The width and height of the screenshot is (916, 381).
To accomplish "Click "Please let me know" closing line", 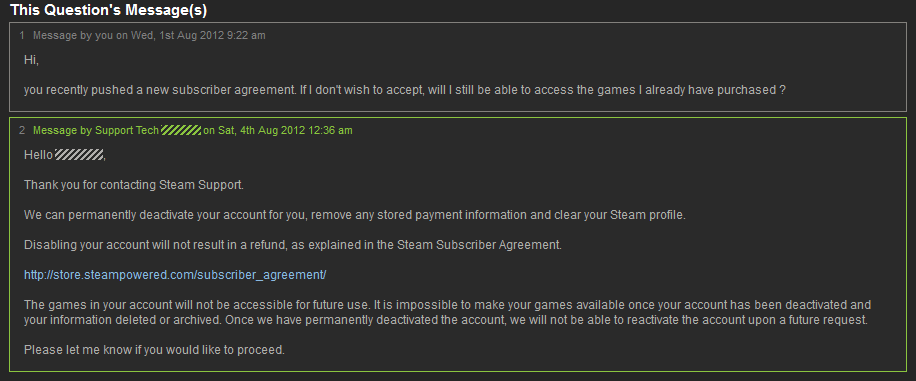I will pyautogui.click(x=154, y=351).
